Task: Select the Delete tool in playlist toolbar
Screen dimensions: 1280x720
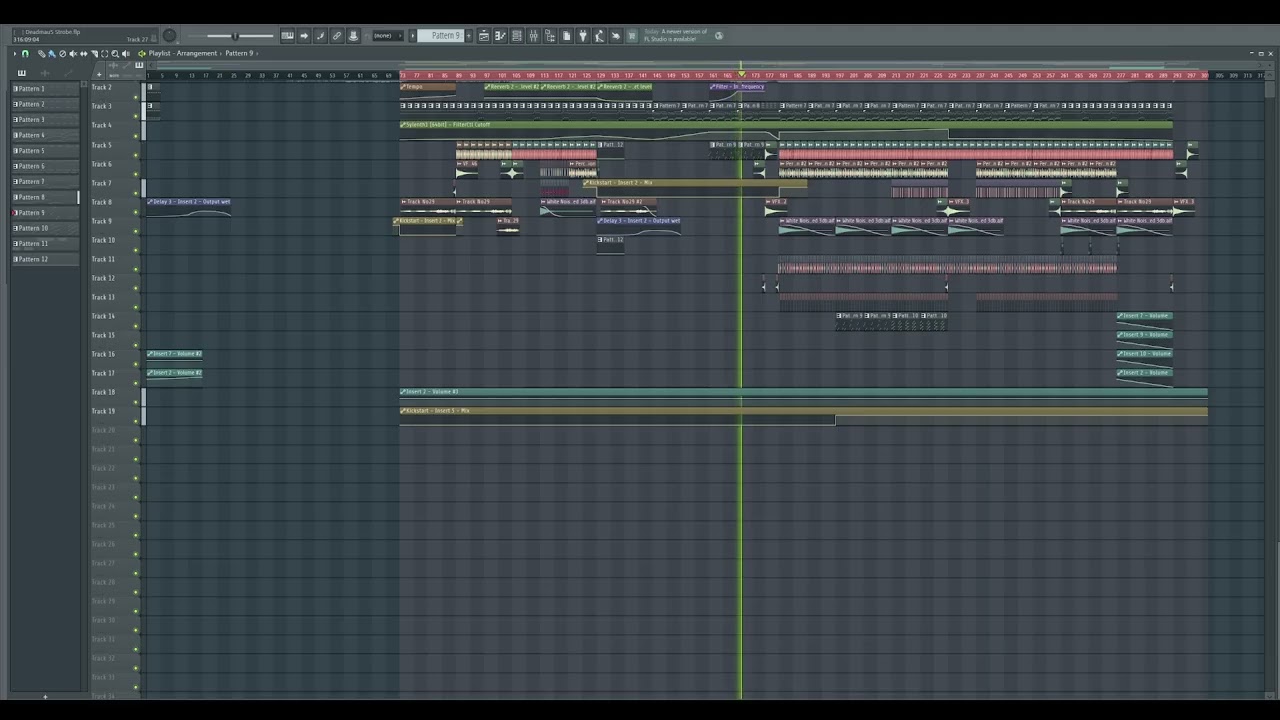Action: point(62,53)
